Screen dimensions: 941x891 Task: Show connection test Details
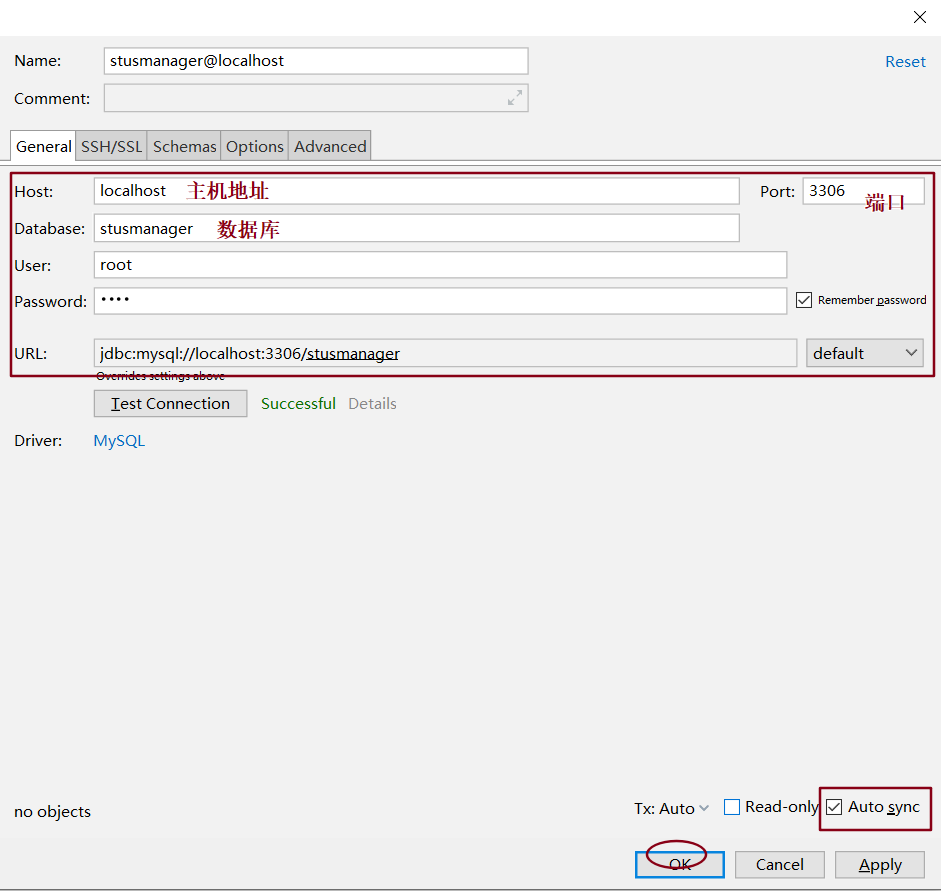pos(372,404)
